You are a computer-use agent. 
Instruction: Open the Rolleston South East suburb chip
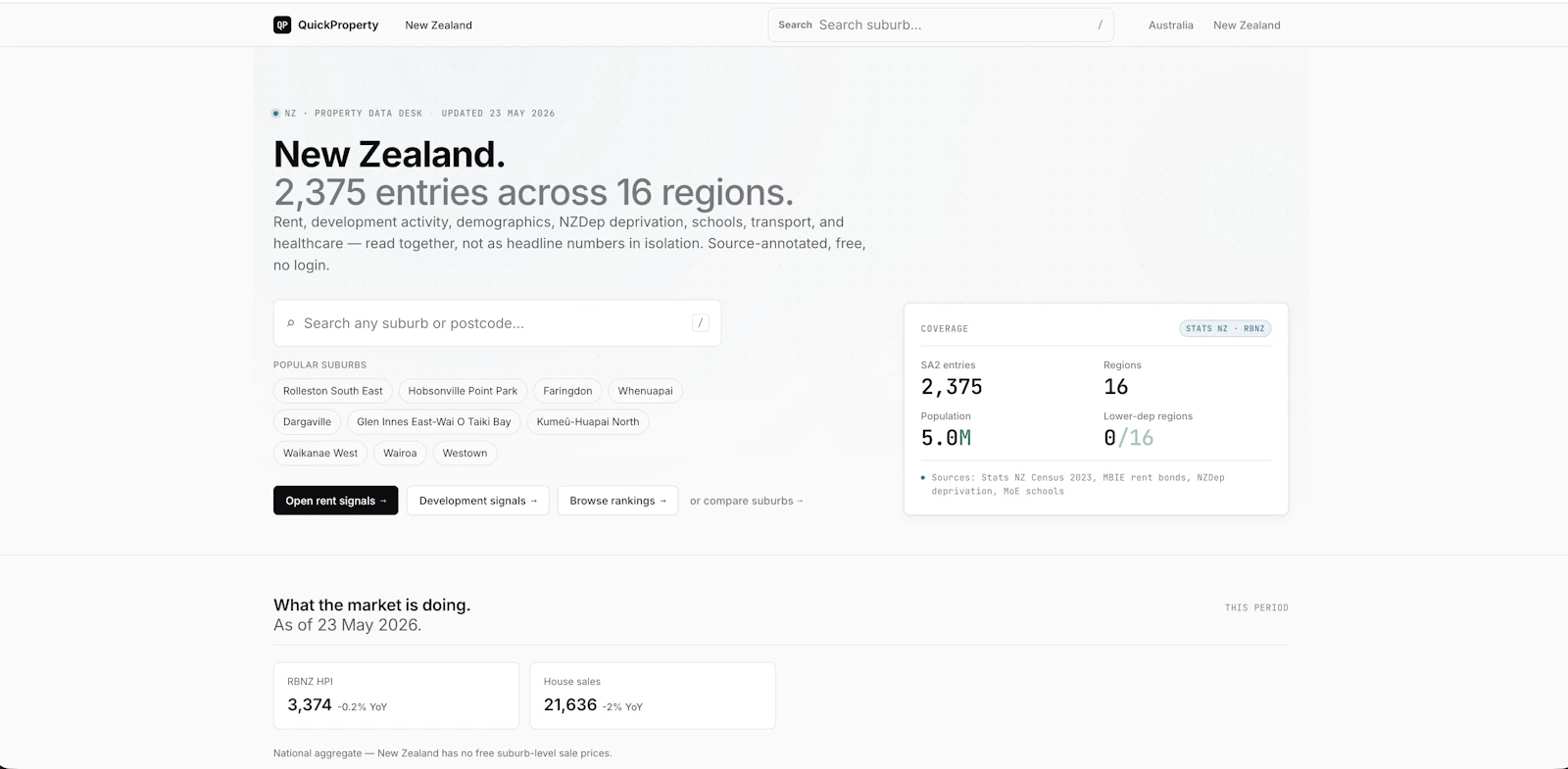pos(333,391)
